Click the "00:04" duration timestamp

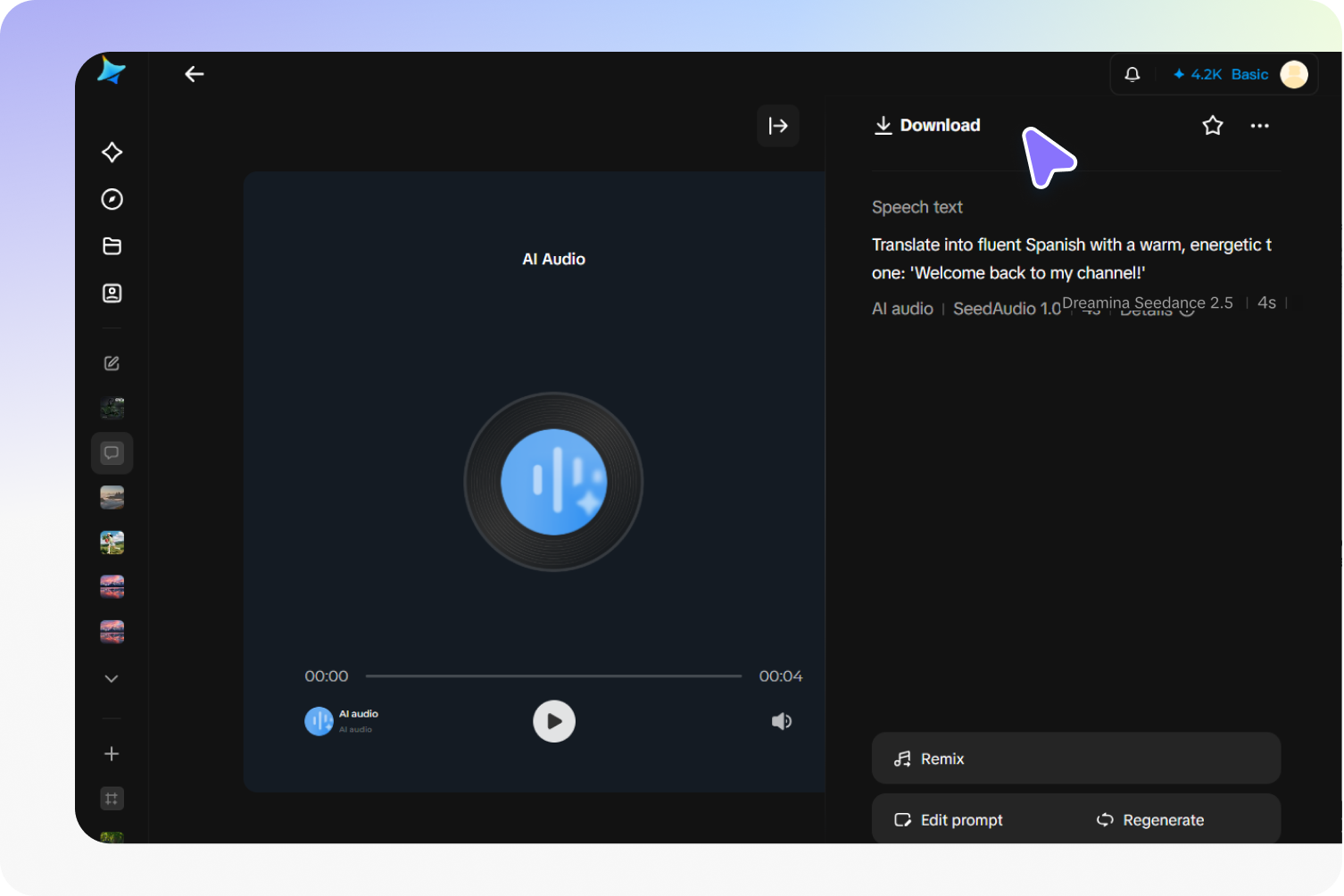781,676
